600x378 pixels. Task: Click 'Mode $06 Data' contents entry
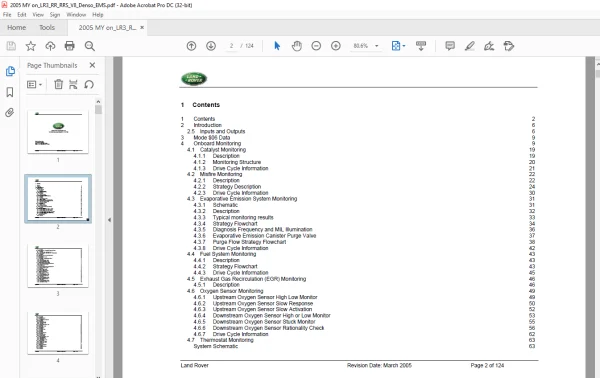pos(212,137)
